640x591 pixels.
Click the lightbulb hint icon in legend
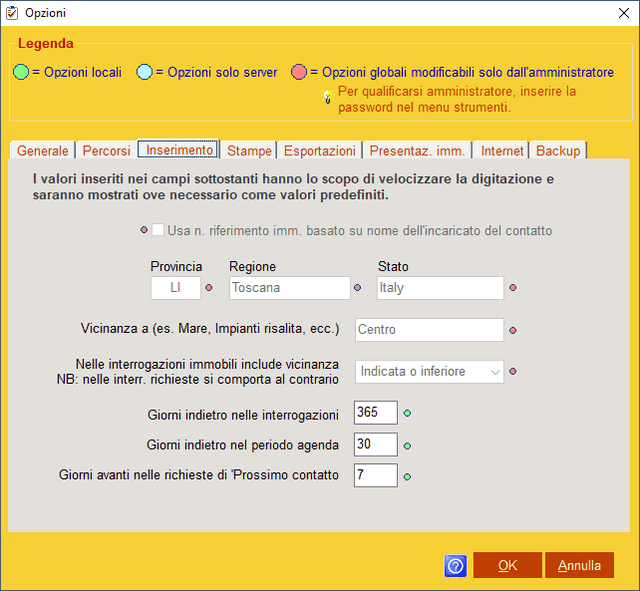coord(326,97)
